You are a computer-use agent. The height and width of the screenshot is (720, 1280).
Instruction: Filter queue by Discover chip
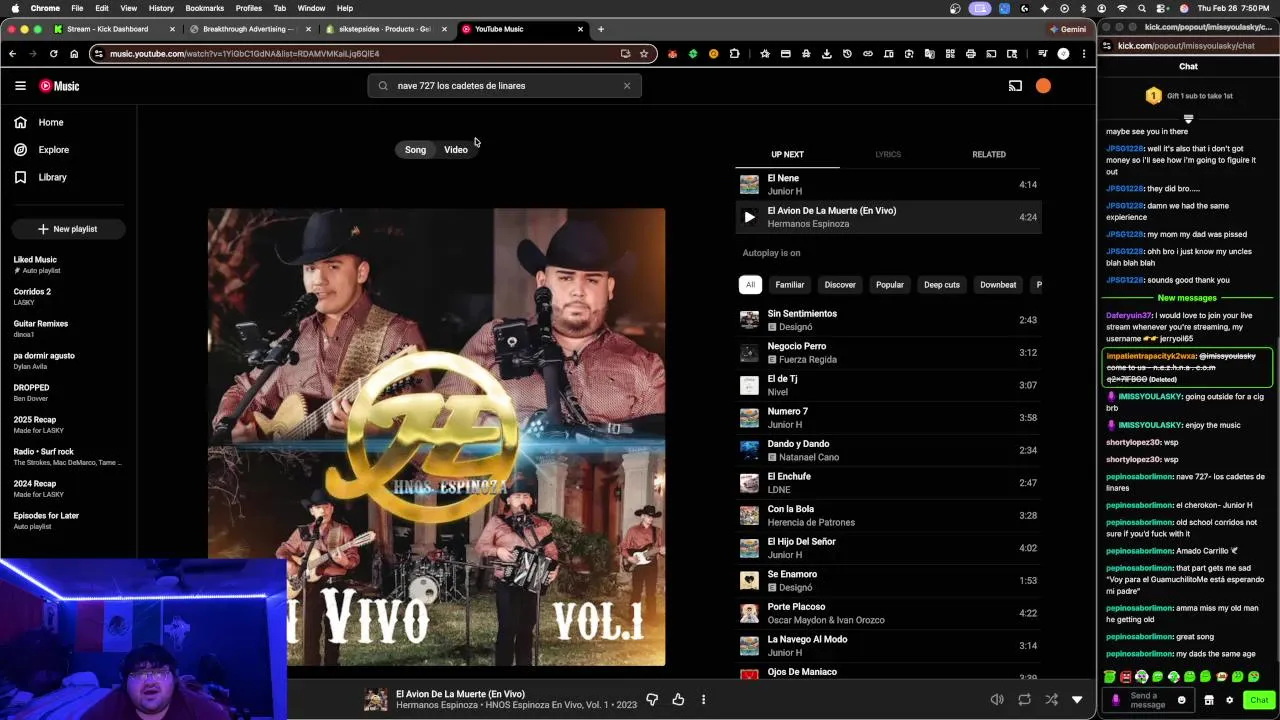[840, 285]
